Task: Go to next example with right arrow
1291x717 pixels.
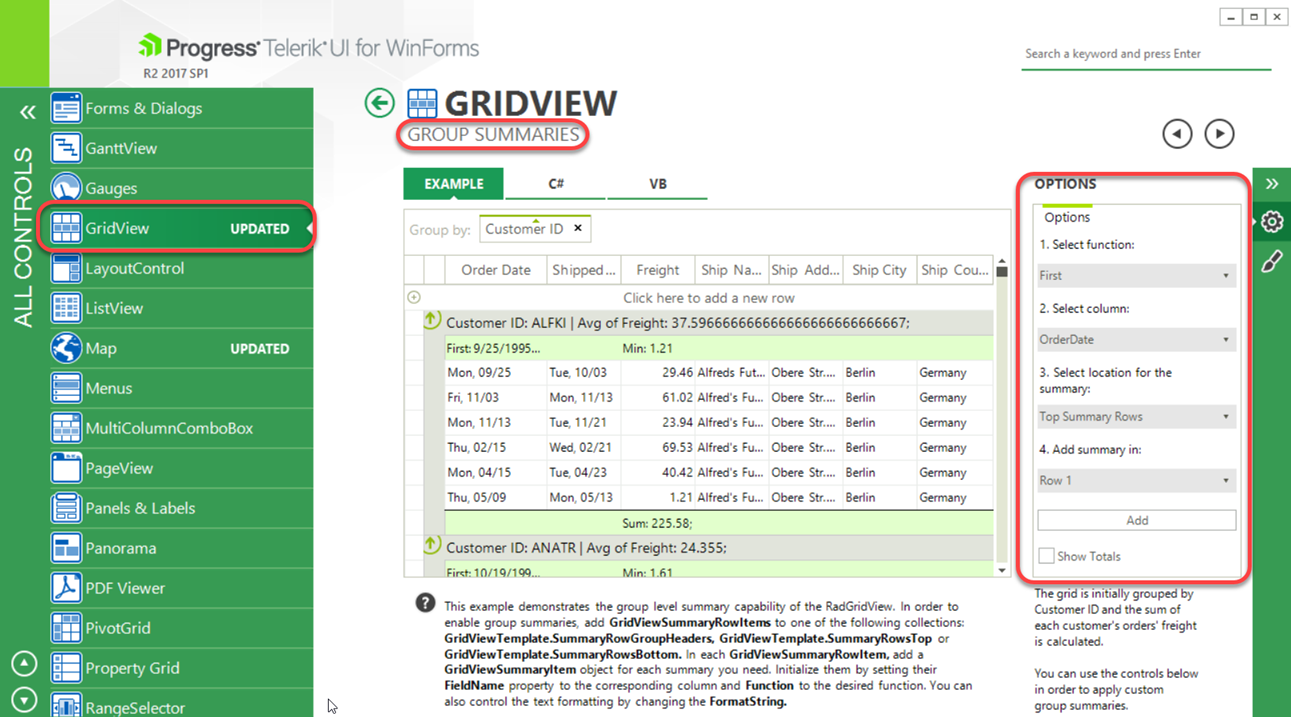Action: click(1219, 133)
